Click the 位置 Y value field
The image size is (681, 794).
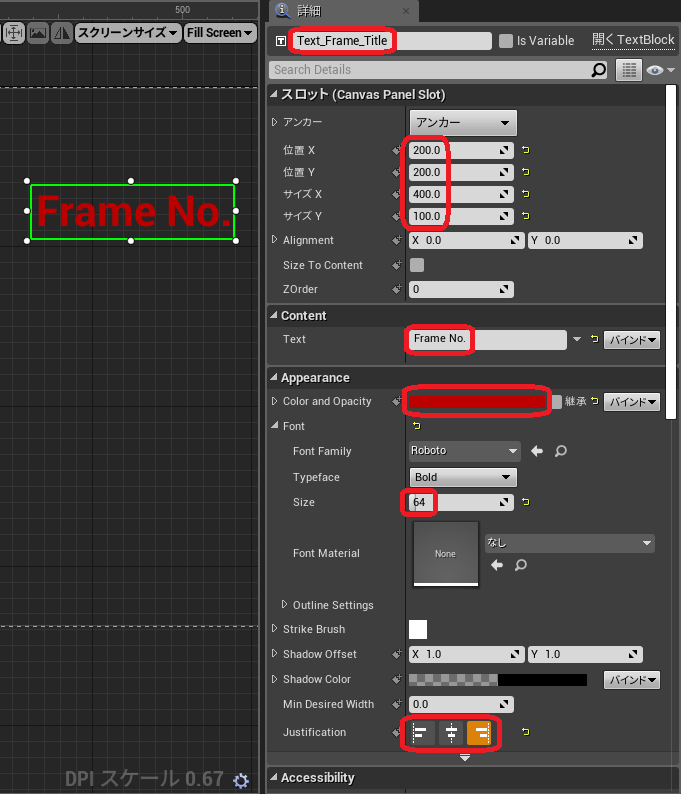pyautogui.click(x=461, y=172)
